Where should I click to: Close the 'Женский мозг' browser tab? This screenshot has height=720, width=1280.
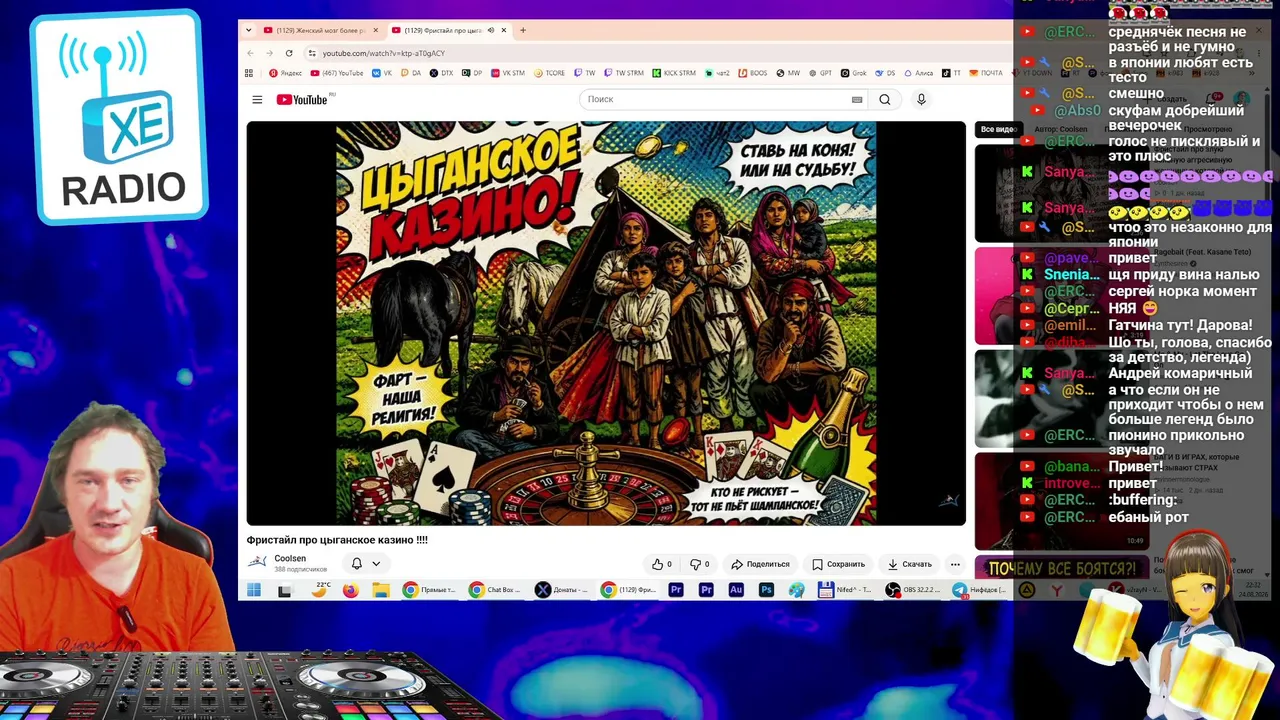375,30
